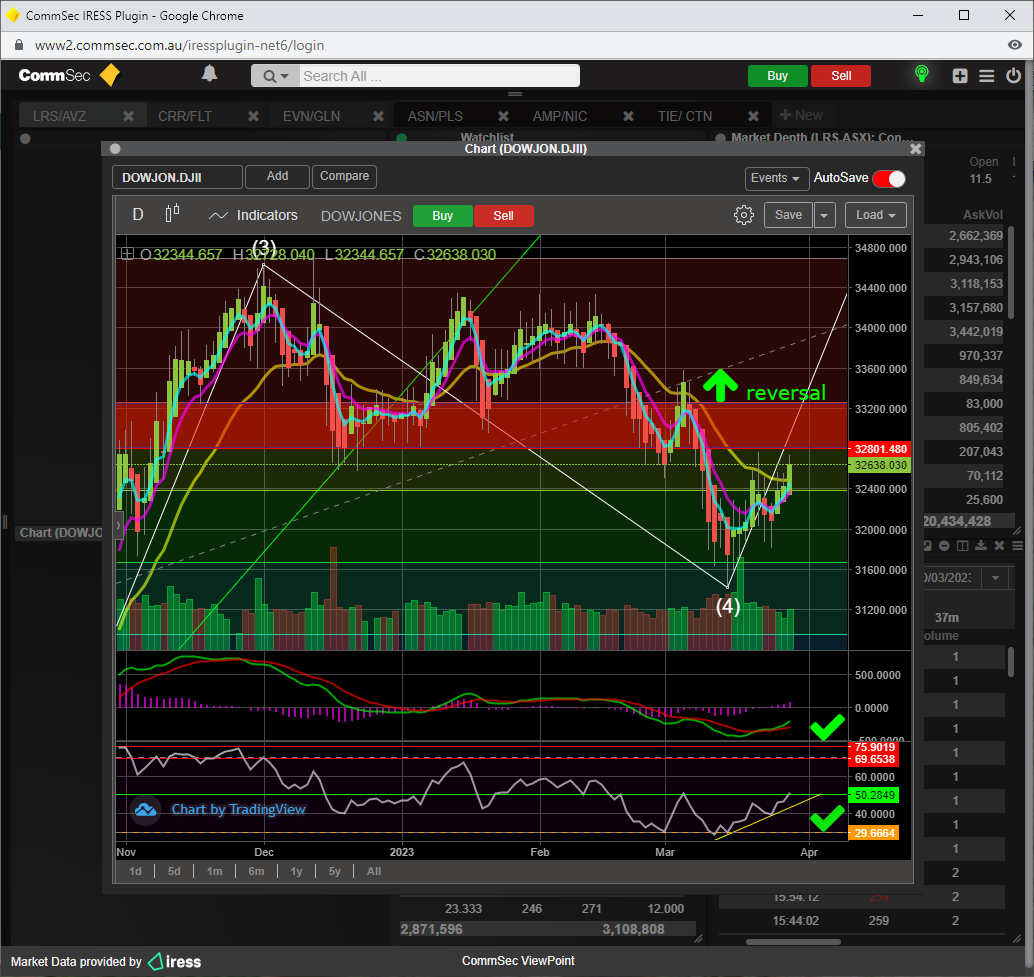Screen dimensions: 1034x977
Task: Switch to the TIE/ CTN tab
Action: [x=684, y=116]
